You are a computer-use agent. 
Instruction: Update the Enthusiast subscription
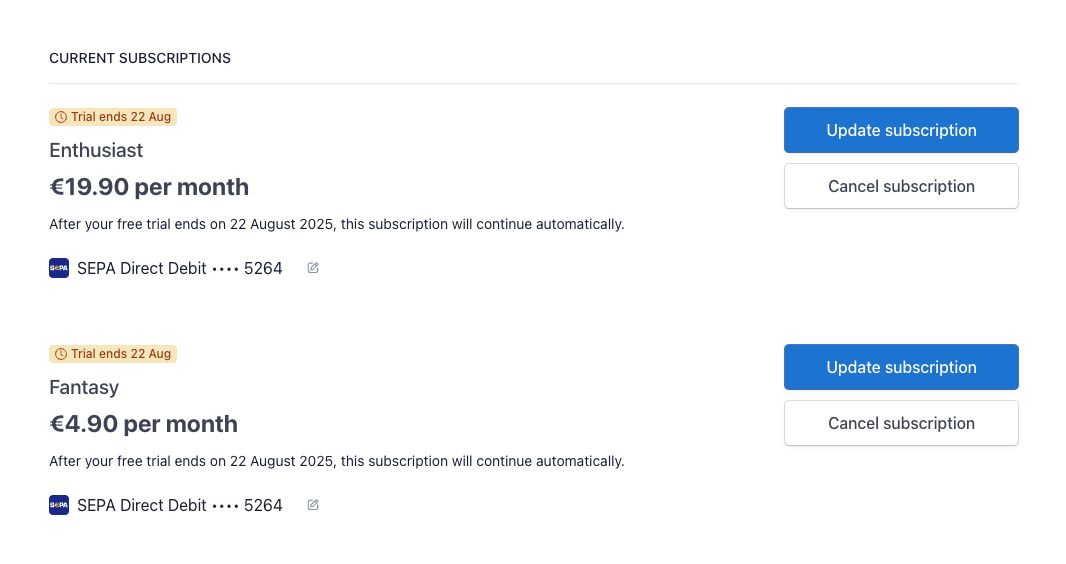coord(901,130)
